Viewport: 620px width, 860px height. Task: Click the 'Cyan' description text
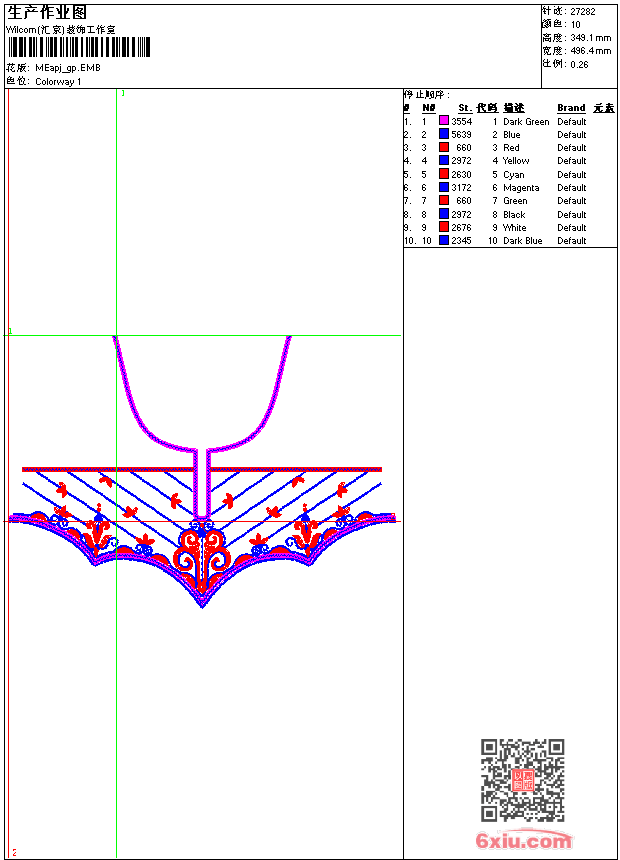click(x=514, y=174)
